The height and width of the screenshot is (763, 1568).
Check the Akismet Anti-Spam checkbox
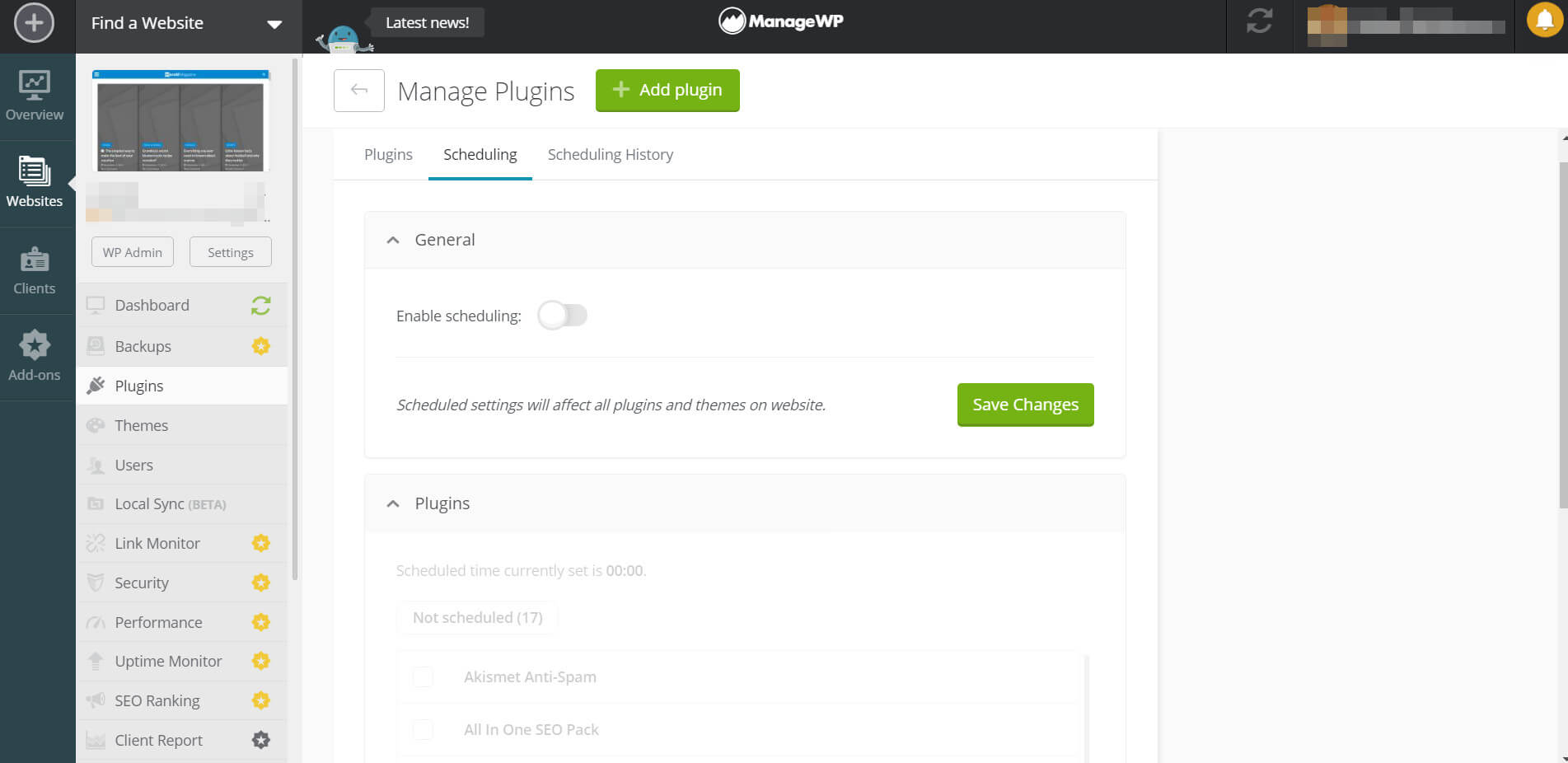(x=423, y=677)
